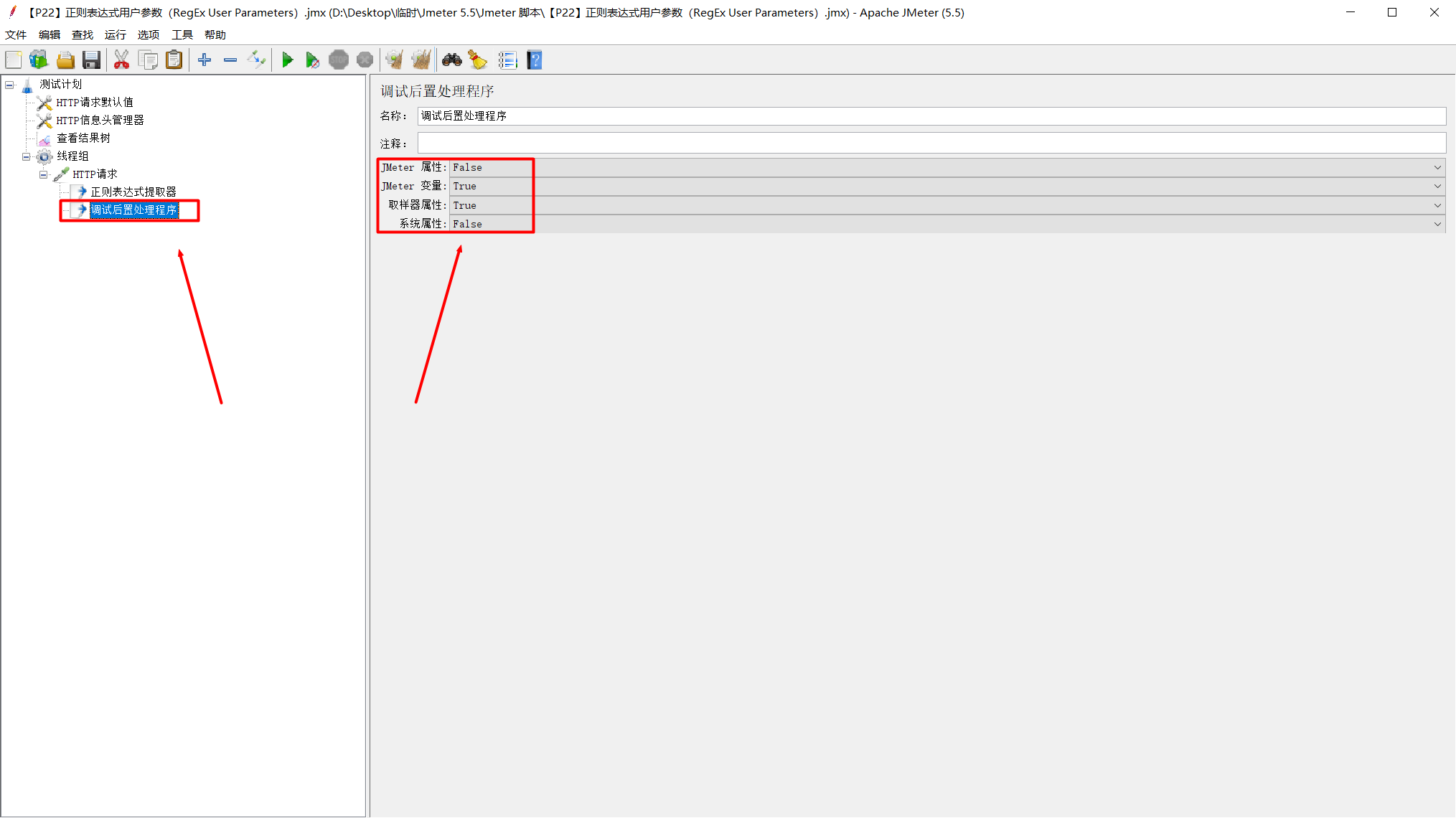Image resolution: width=1456 pixels, height=818 pixels.
Task: Collapse the HTTP请求 tree node
Action: coord(43,174)
